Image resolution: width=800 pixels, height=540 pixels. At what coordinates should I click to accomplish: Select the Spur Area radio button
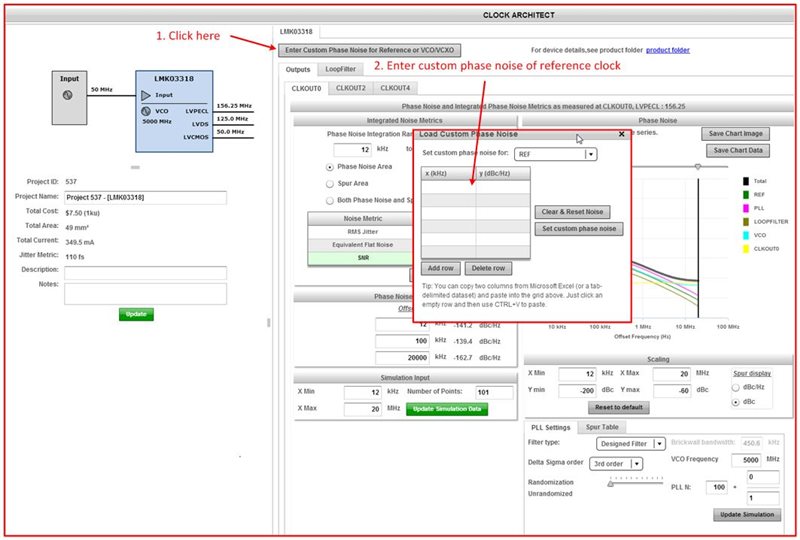tap(330, 184)
